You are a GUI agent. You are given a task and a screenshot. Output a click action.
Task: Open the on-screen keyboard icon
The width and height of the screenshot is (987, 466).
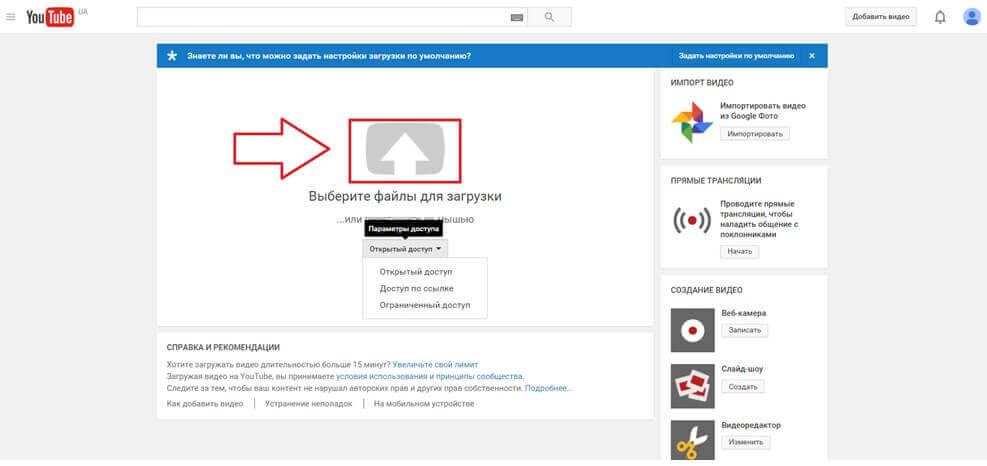click(x=516, y=17)
